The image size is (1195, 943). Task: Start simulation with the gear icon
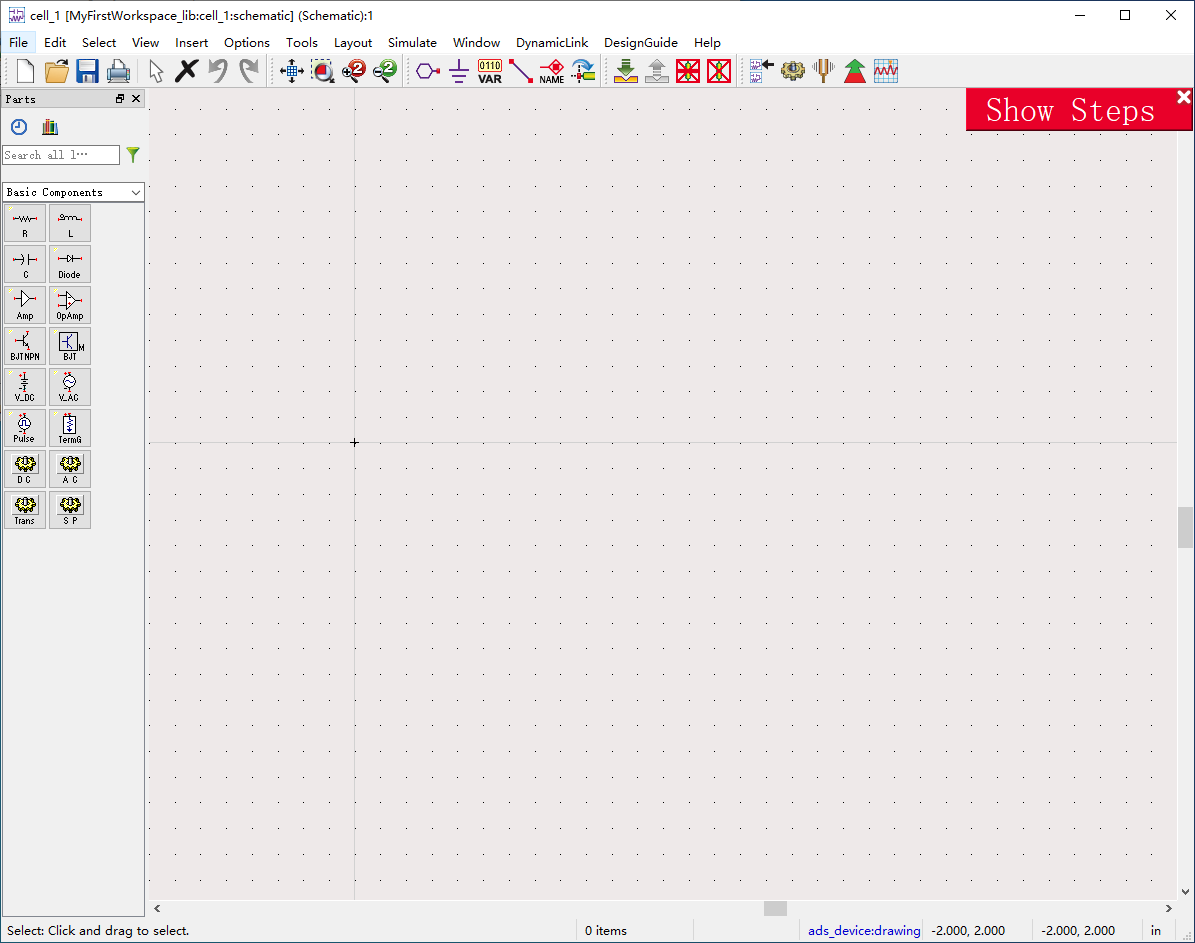click(793, 71)
